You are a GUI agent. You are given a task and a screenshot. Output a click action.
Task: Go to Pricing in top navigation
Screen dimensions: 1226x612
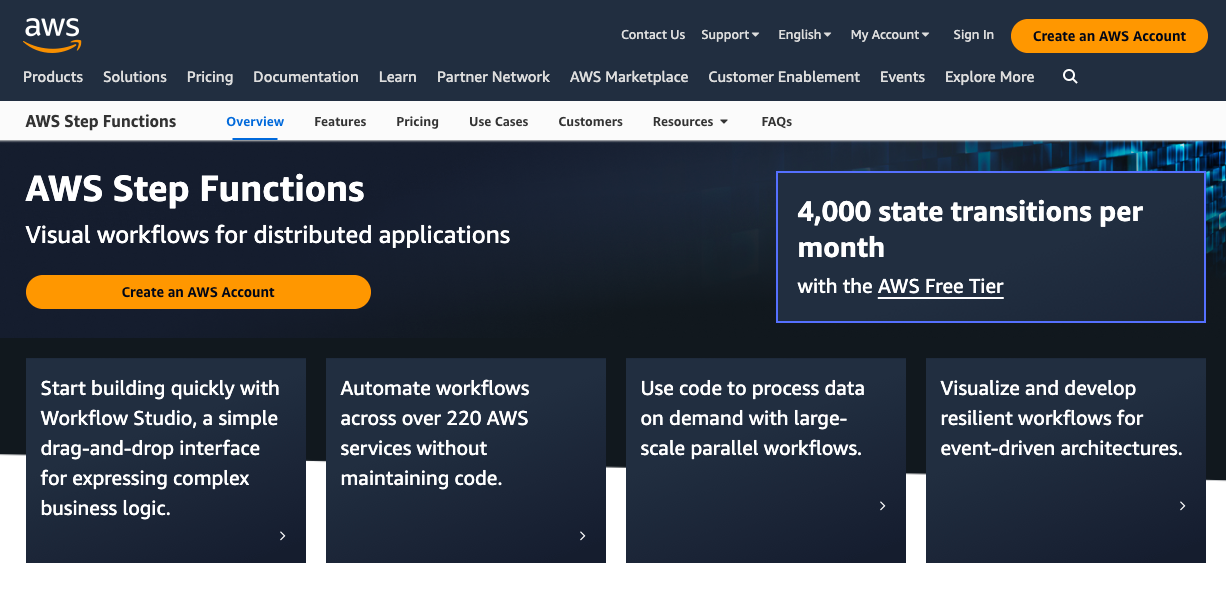click(210, 77)
